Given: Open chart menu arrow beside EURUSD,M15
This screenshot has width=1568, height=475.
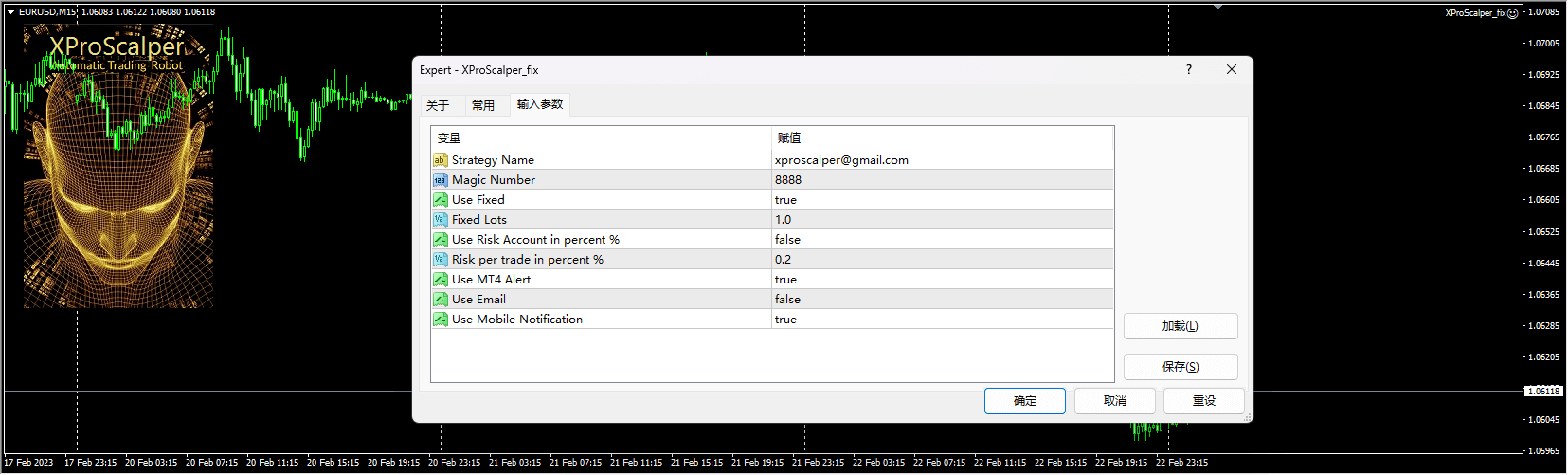Looking at the screenshot, I should (x=10, y=12).
